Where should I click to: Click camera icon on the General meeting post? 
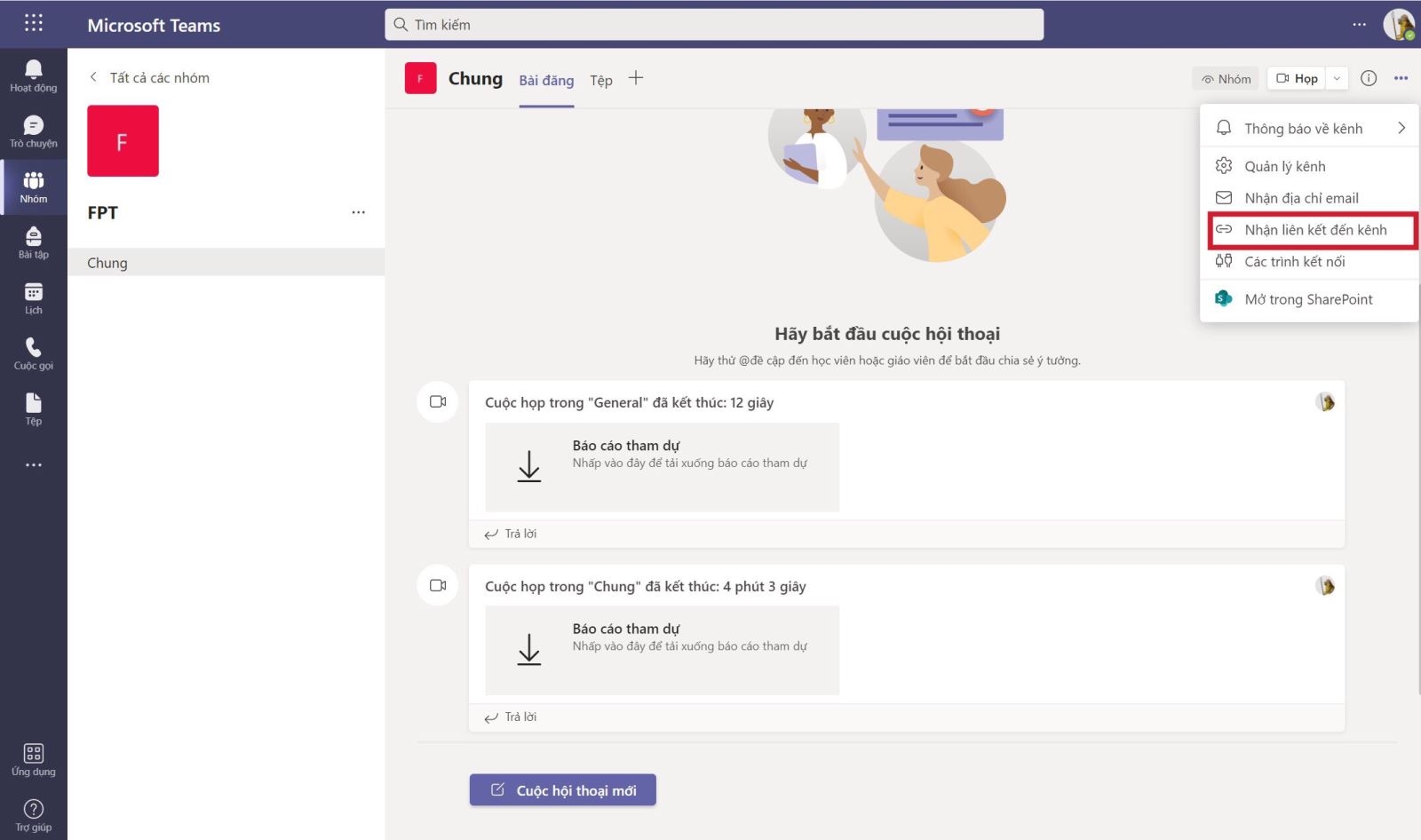[x=437, y=401]
